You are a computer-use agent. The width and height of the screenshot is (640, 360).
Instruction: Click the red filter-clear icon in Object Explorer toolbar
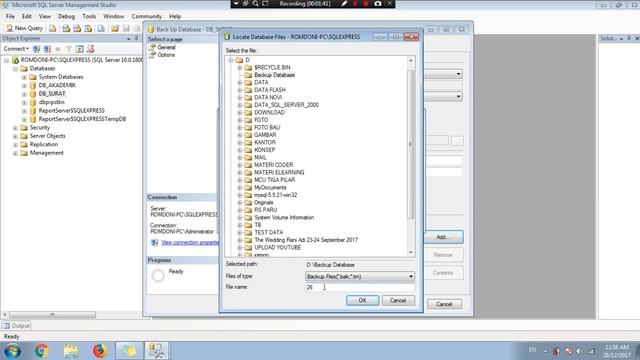pos(91,49)
